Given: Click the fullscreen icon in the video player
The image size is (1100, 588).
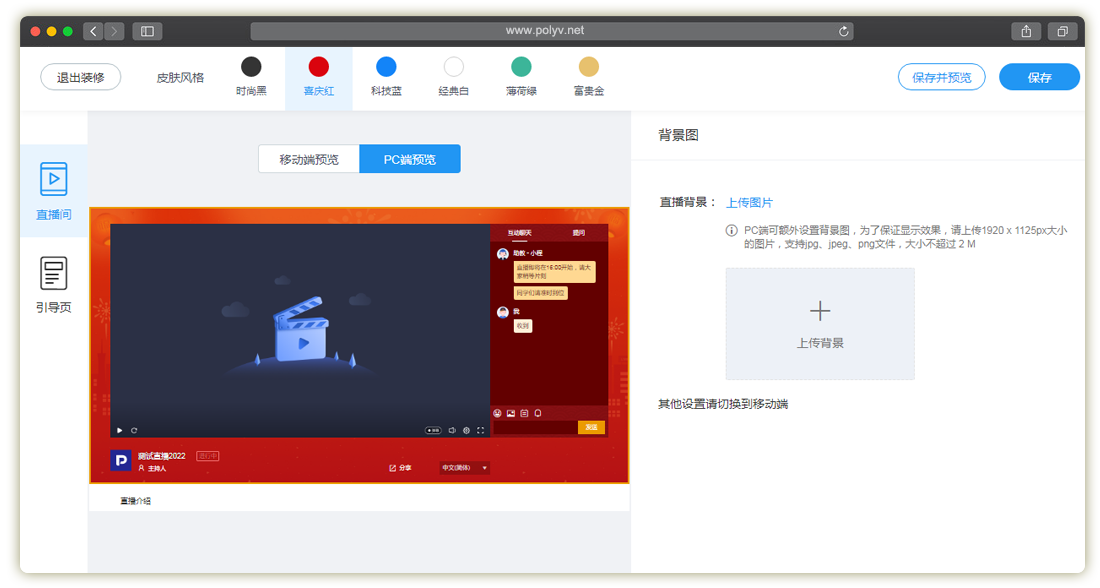Looking at the screenshot, I should coord(480,430).
